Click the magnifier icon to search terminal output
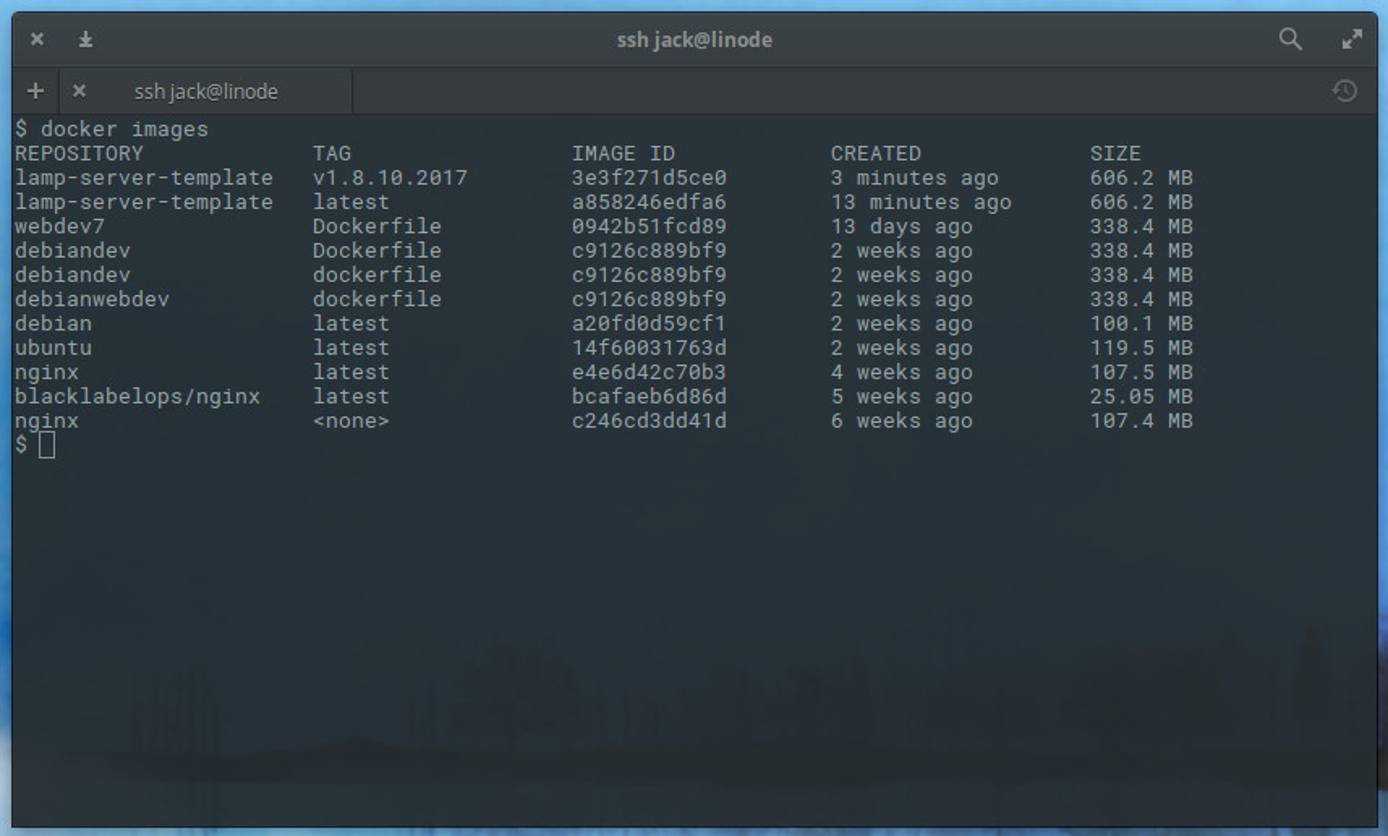The height and width of the screenshot is (836, 1388). [1290, 39]
